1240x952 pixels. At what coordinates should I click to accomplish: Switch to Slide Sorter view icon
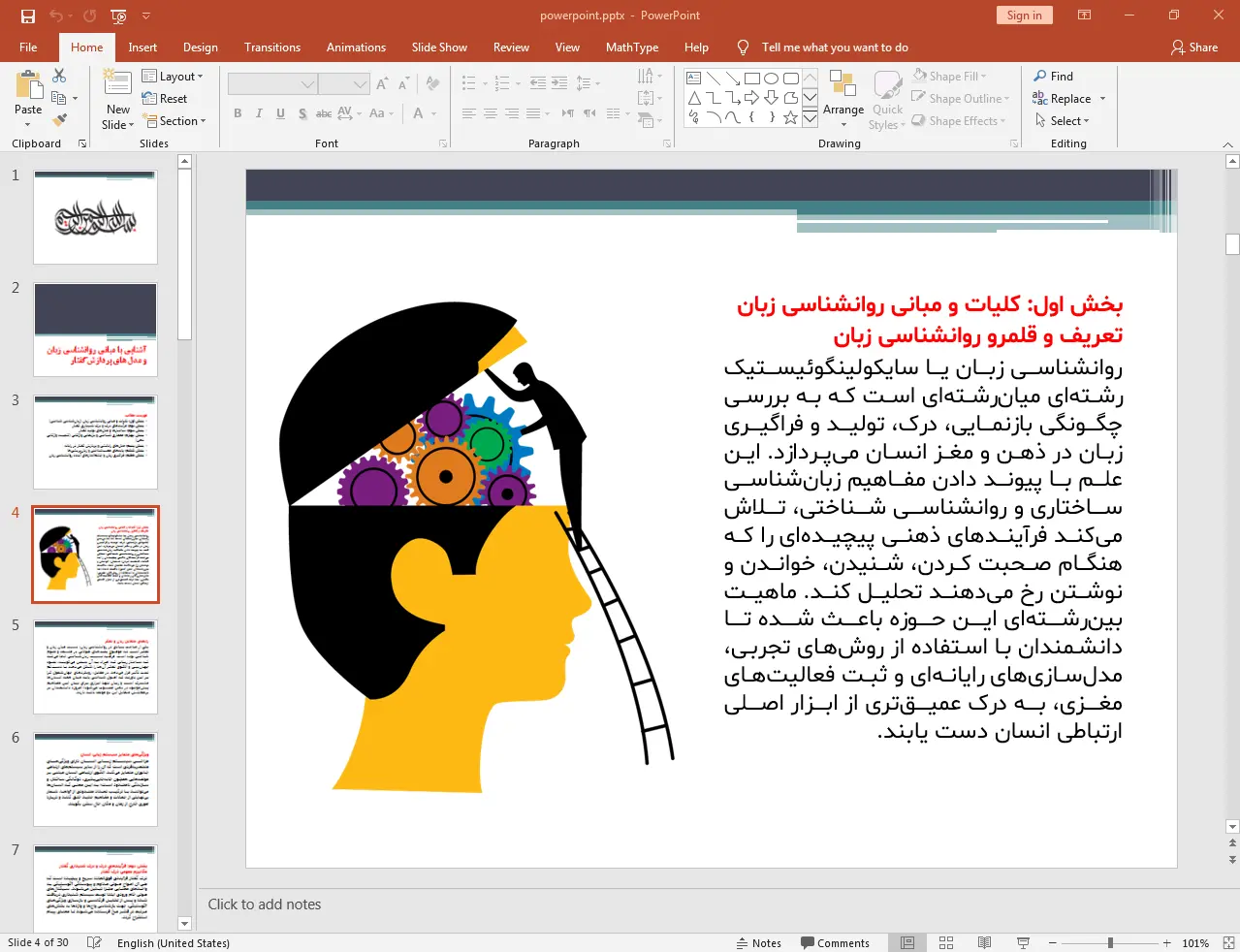[x=946, y=942]
